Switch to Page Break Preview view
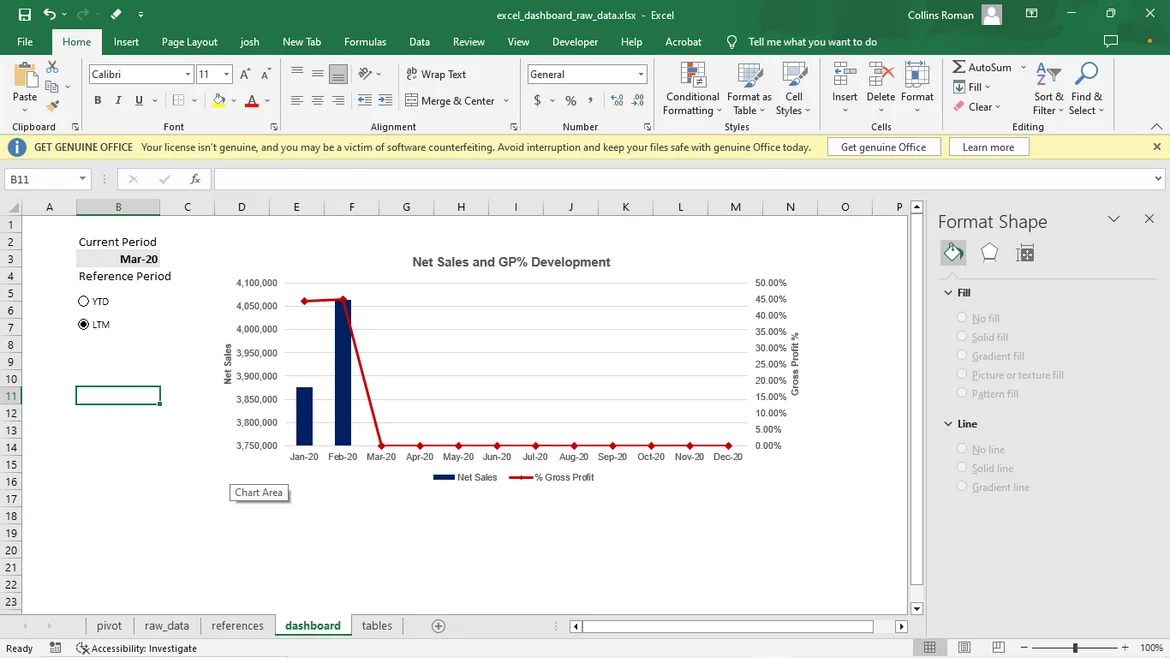The image size is (1170, 658). pyautogui.click(x=998, y=648)
